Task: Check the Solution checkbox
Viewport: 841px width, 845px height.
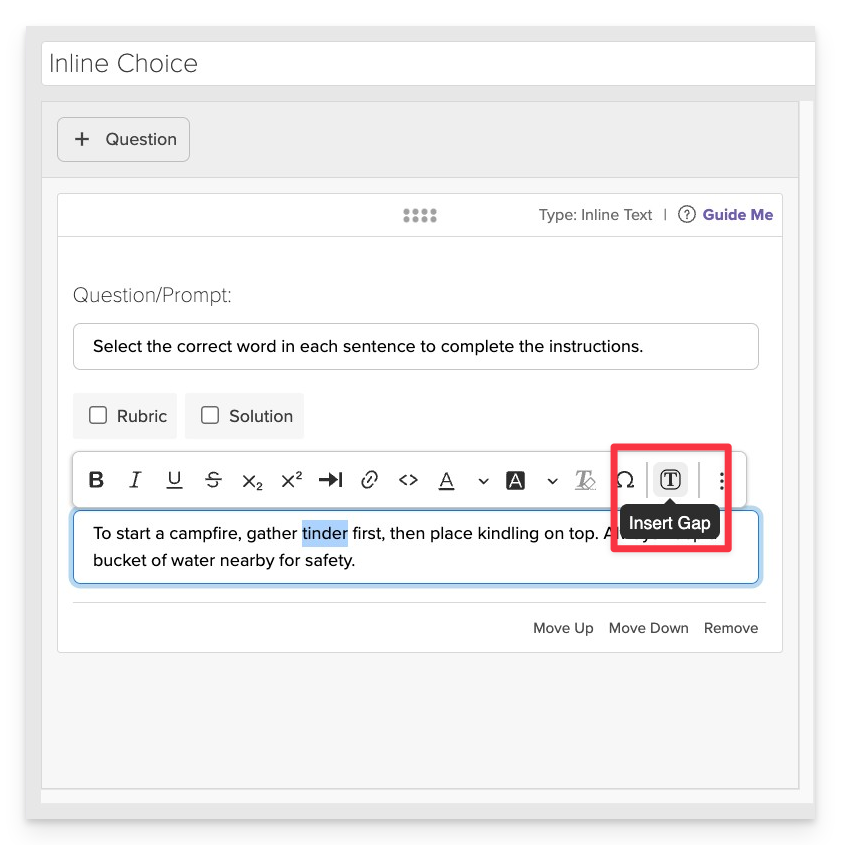Action: pyautogui.click(x=210, y=415)
